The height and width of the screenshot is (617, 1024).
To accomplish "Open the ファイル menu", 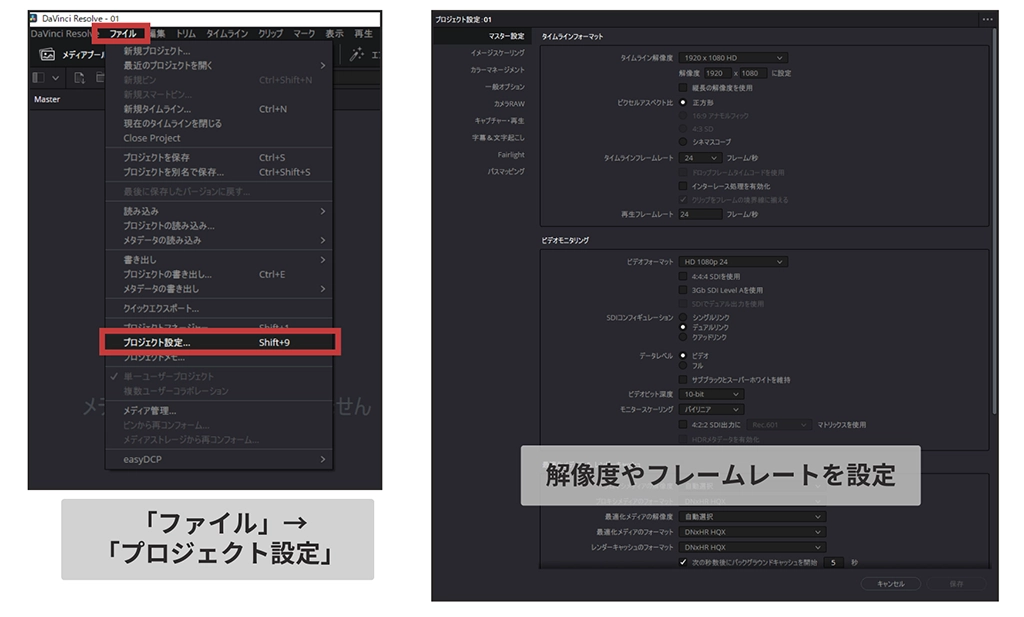I will click(x=122, y=33).
